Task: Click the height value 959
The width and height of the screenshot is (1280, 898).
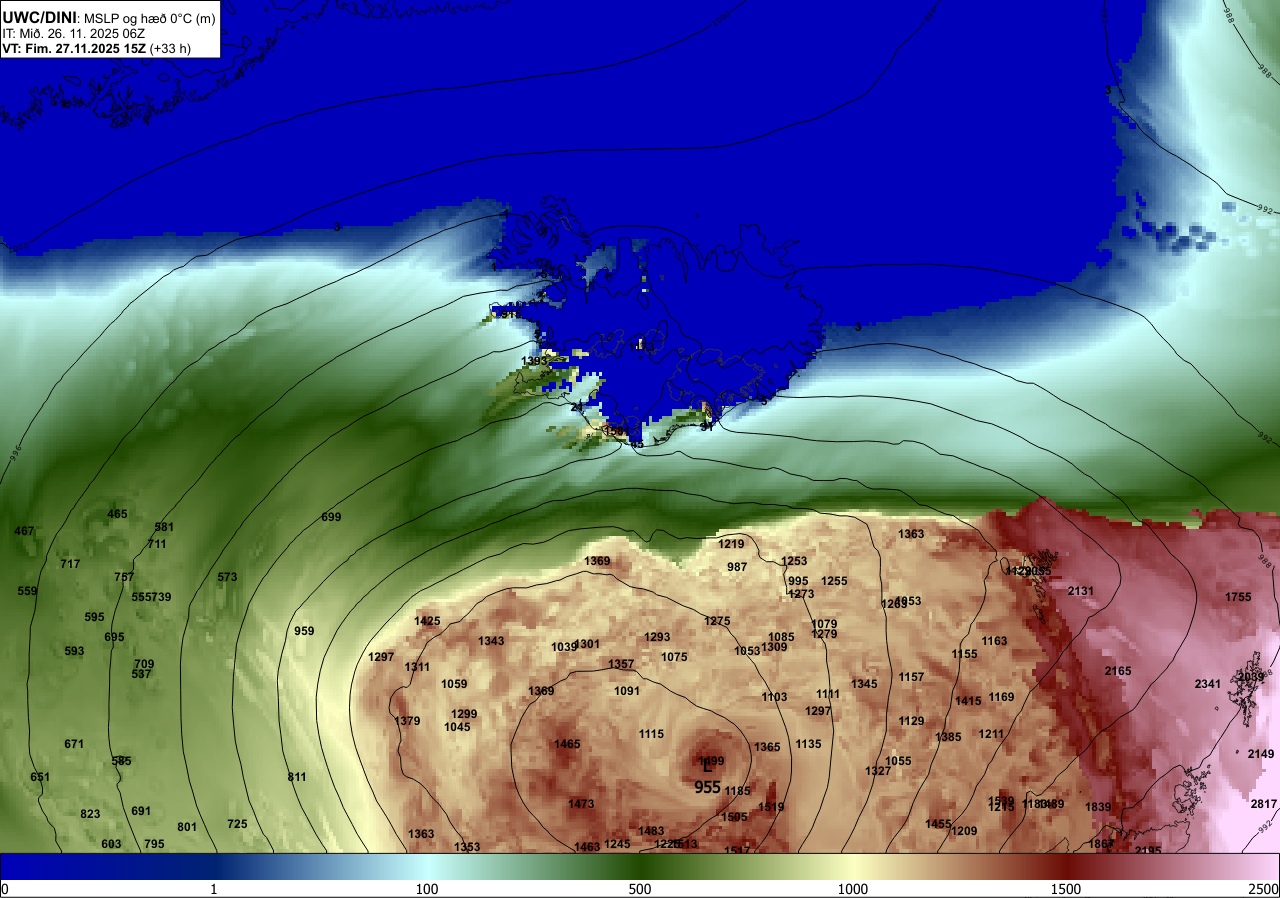Action: [304, 631]
